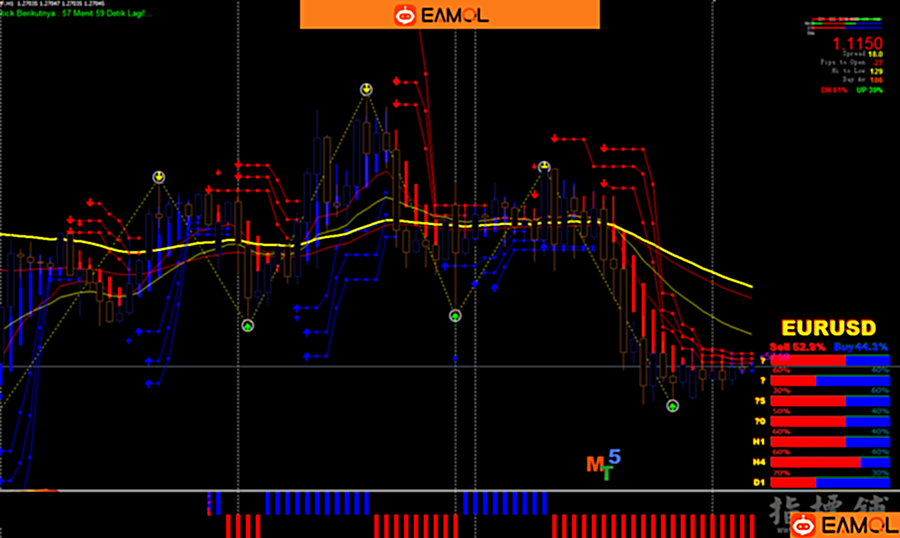900x538 pixels.
Task: Click the yellow Spread value 18.0
Action: point(874,55)
